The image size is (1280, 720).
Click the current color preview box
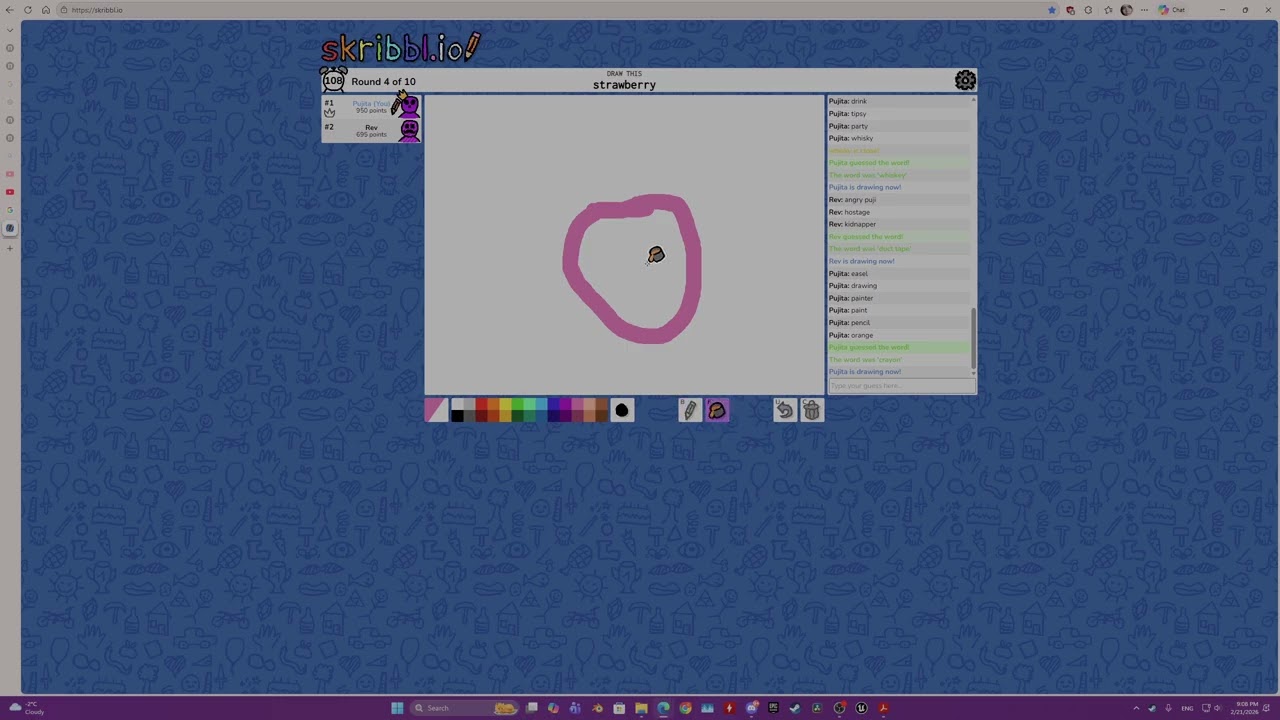pyautogui.click(x=437, y=410)
